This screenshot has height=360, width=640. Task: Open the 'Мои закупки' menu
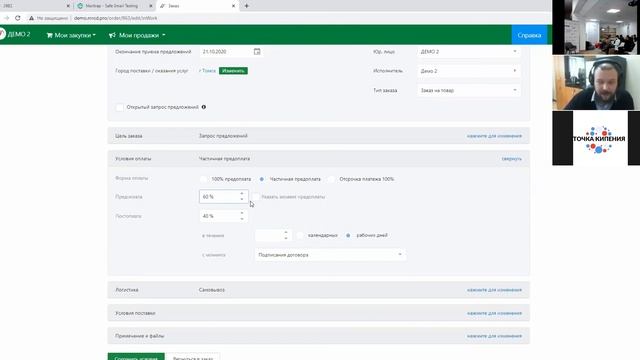click(x=71, y=35)
